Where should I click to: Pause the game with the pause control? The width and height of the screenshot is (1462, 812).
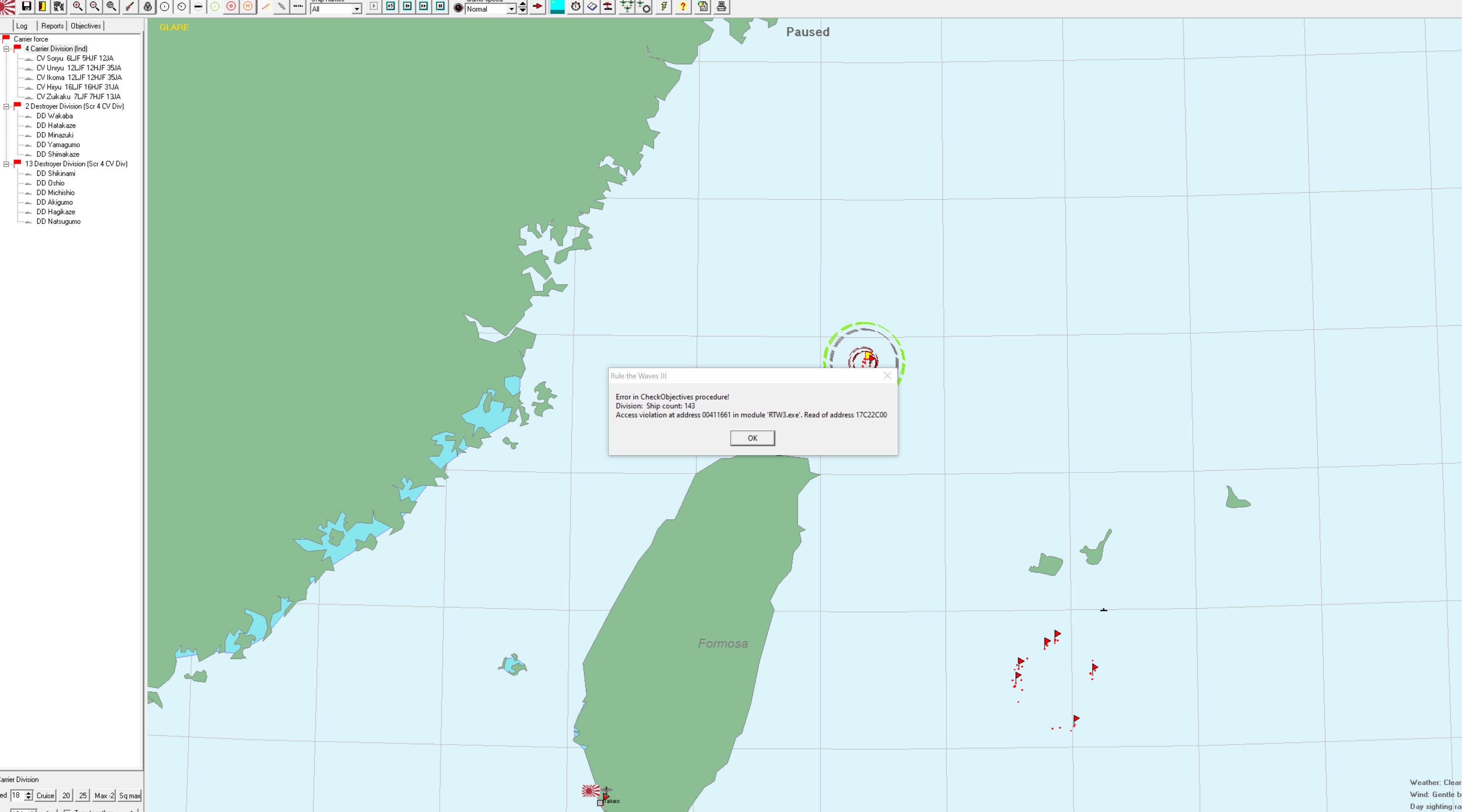[x=440, y=6]
